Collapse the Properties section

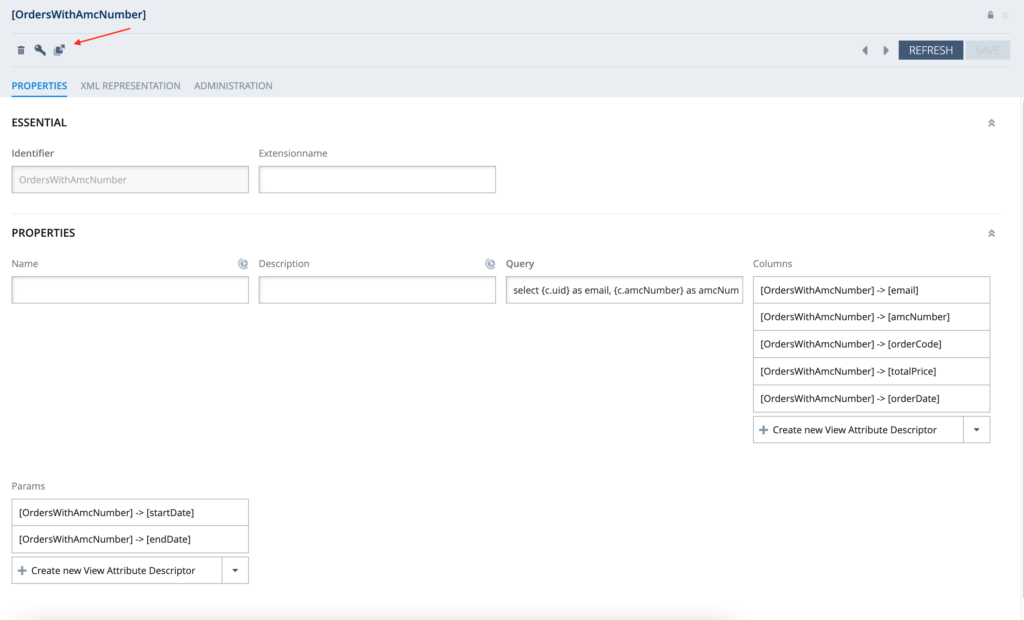[x=991, y=233]
